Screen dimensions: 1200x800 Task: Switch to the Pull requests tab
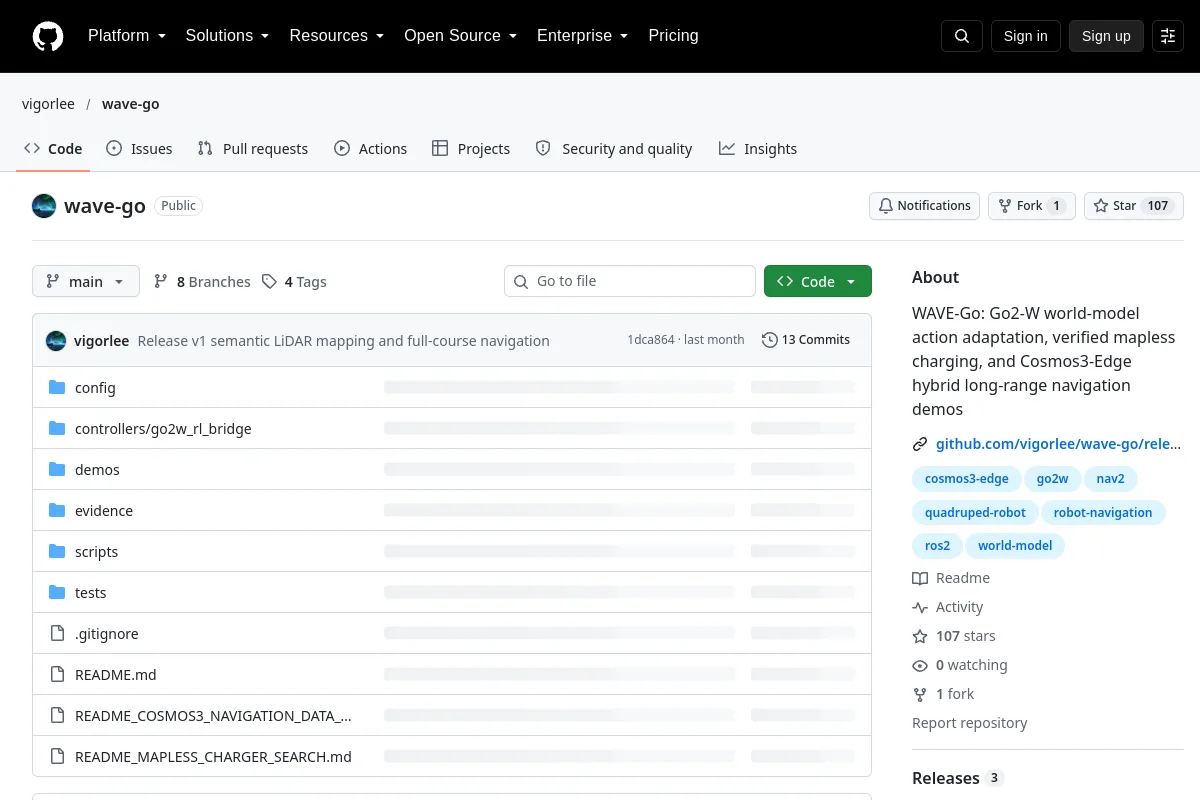253,149
